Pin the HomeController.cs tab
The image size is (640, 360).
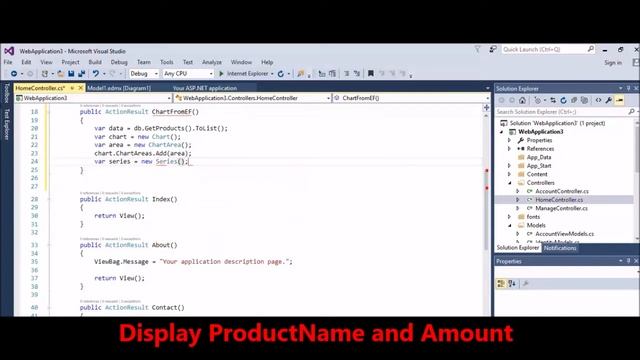click(72, 88)
